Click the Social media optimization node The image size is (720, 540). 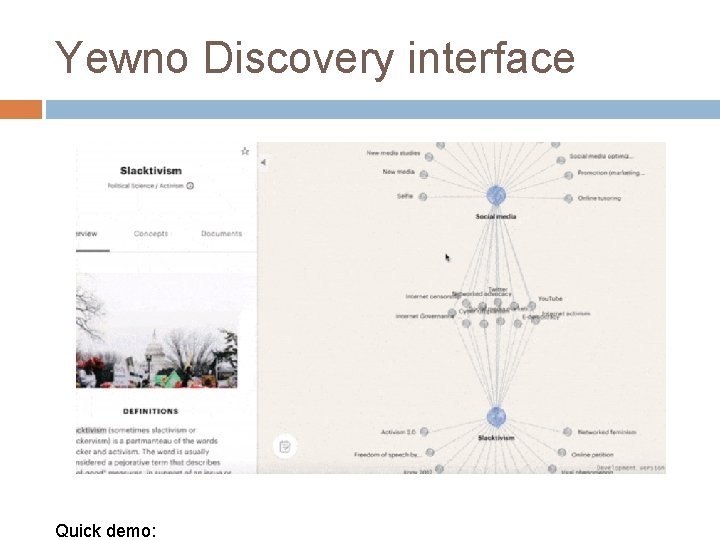point(561,160)
